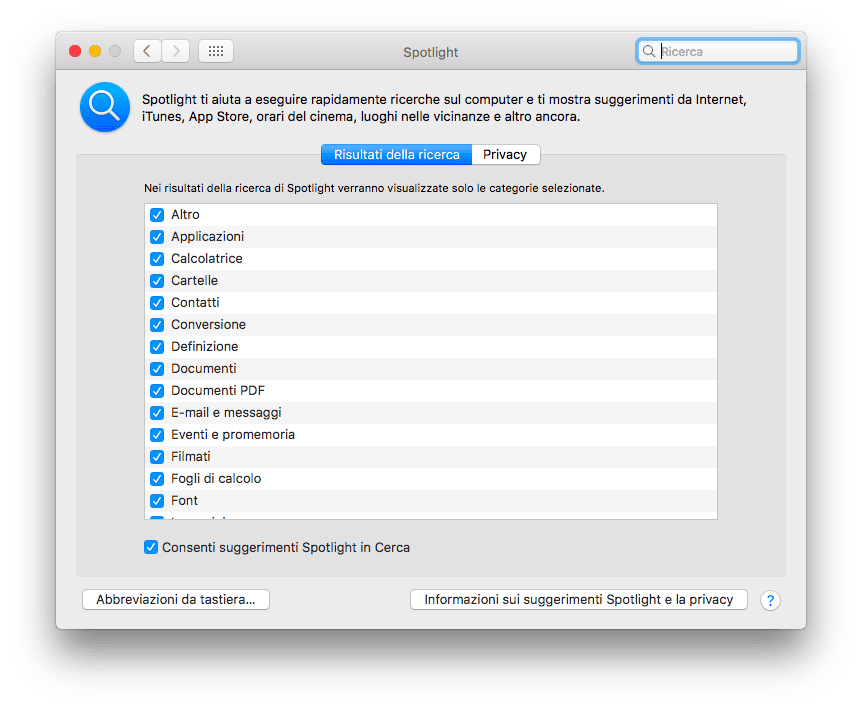This screenshot has width=862, height=709.
Task: Click the search field magnifier icon
Action: point(649,51)
